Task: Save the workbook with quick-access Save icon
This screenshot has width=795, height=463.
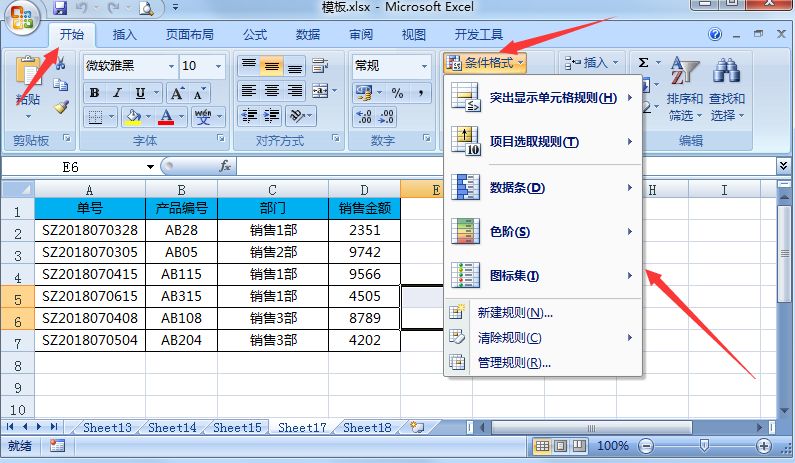Action: (x=60, y=8)
